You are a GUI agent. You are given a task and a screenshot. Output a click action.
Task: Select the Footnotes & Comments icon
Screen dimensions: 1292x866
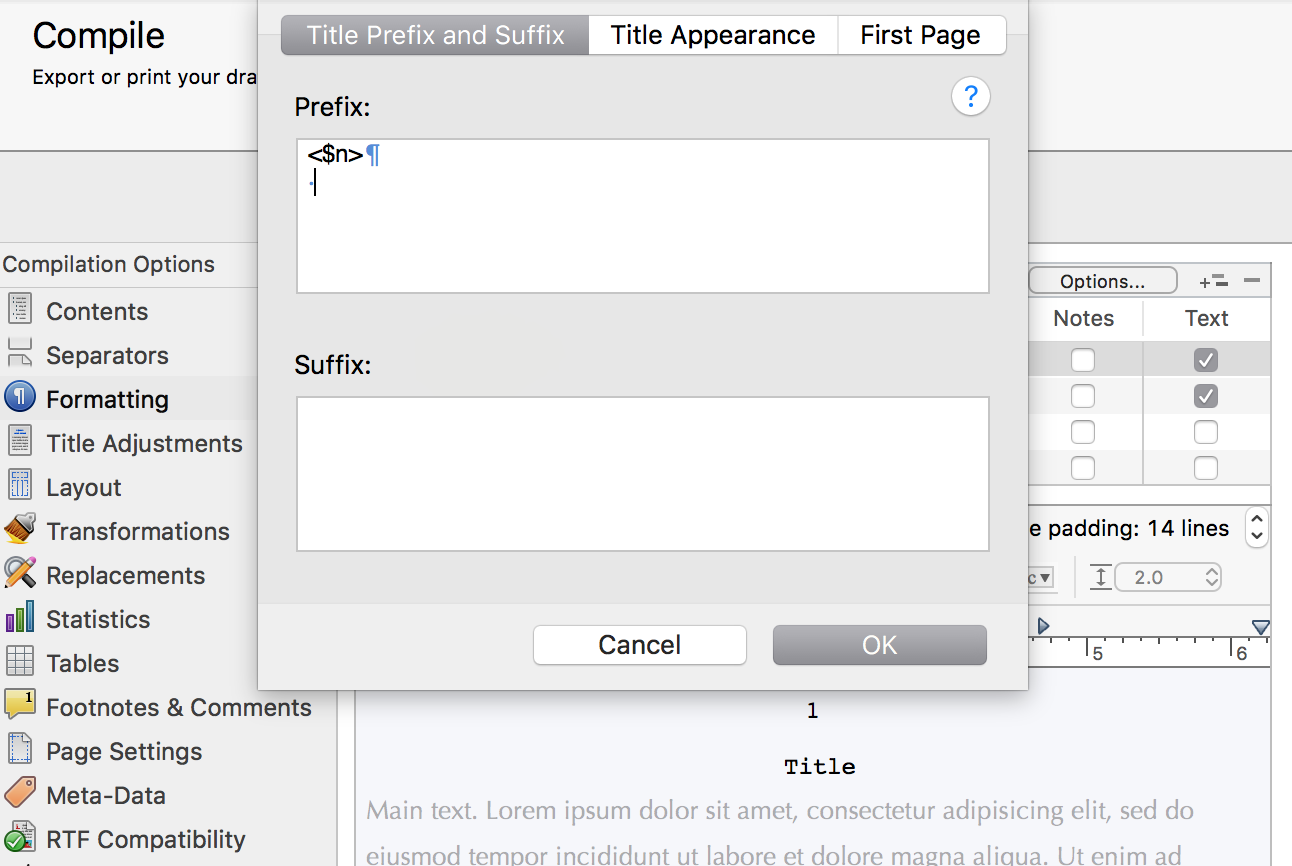click(x=20, y=705)
